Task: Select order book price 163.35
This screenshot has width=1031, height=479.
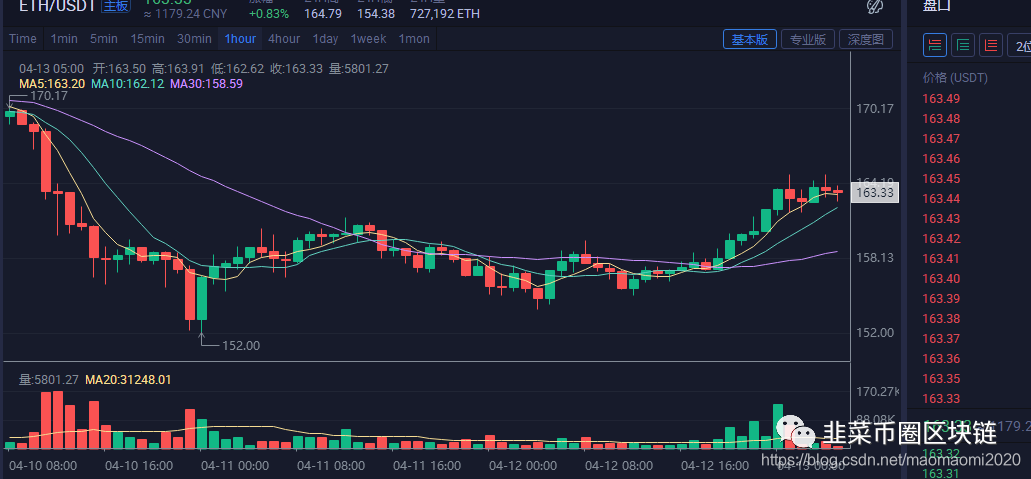Action: 941,378
